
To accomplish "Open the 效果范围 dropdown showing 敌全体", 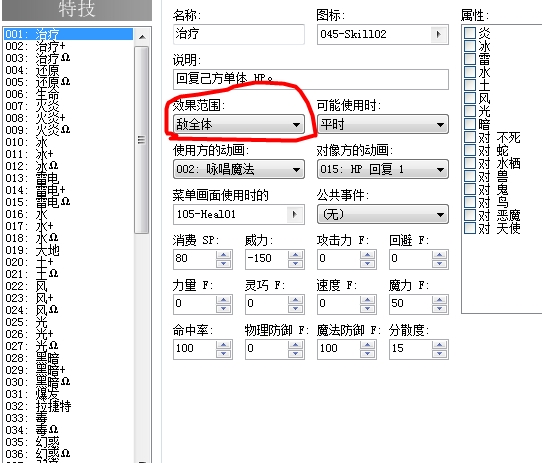I will click(x=239, y=124).
